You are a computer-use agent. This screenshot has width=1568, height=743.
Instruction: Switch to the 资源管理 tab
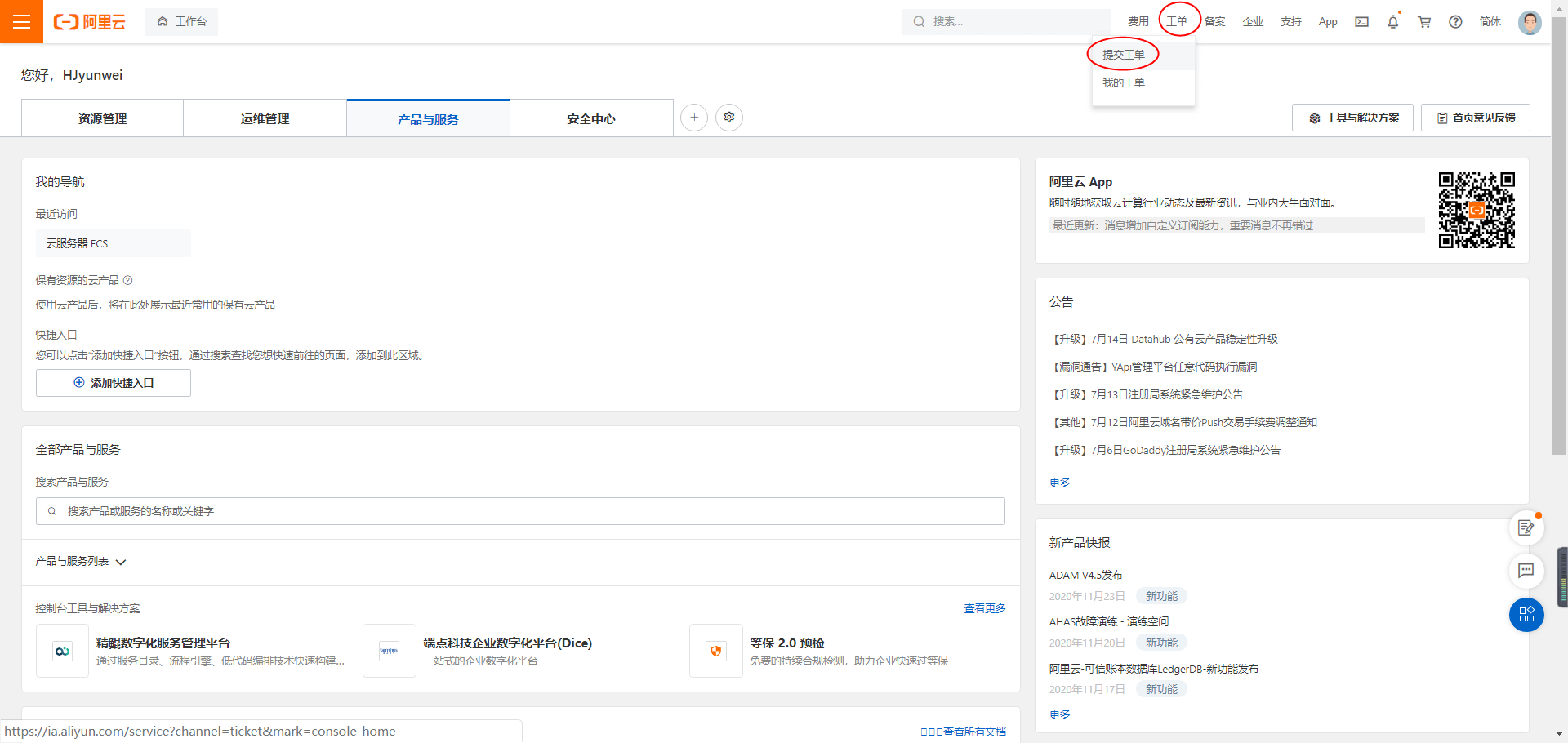102,118
